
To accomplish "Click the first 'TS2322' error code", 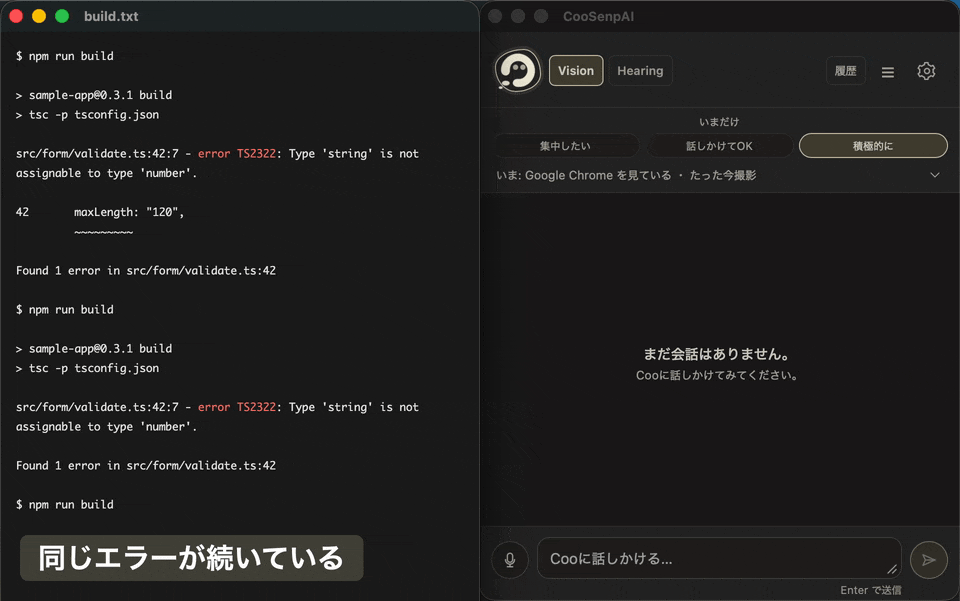I will [x=256, y=154].
